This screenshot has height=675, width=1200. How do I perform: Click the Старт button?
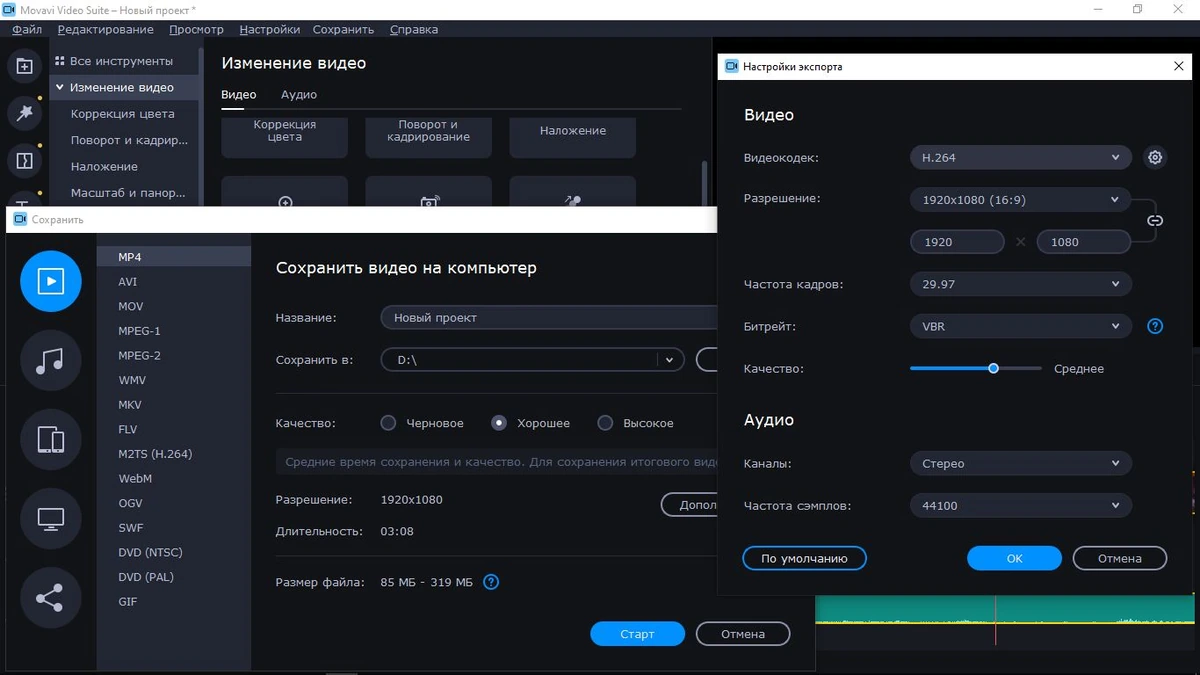pos(637,634)
